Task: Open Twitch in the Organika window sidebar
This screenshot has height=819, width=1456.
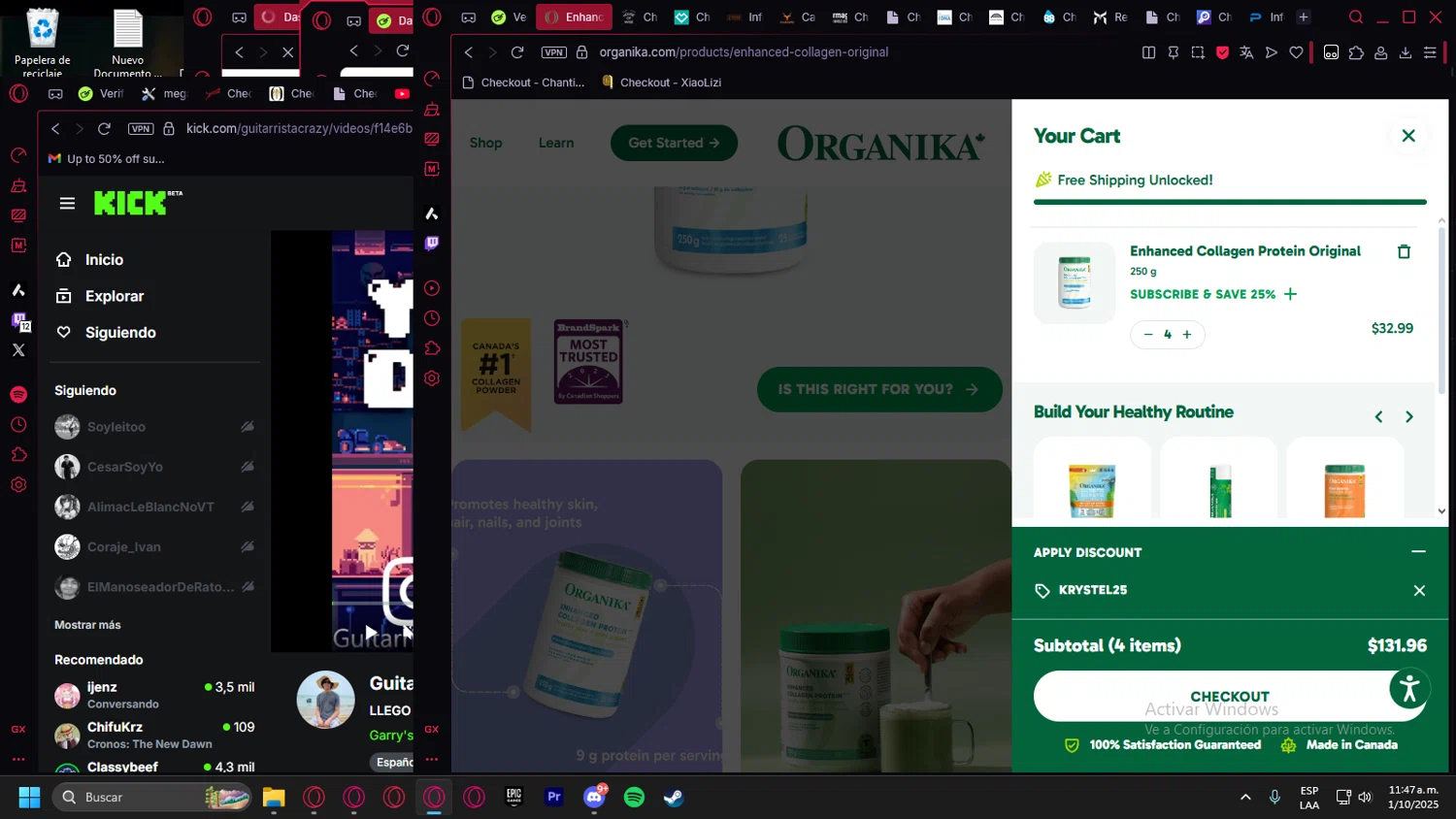Action: [432, 243]
